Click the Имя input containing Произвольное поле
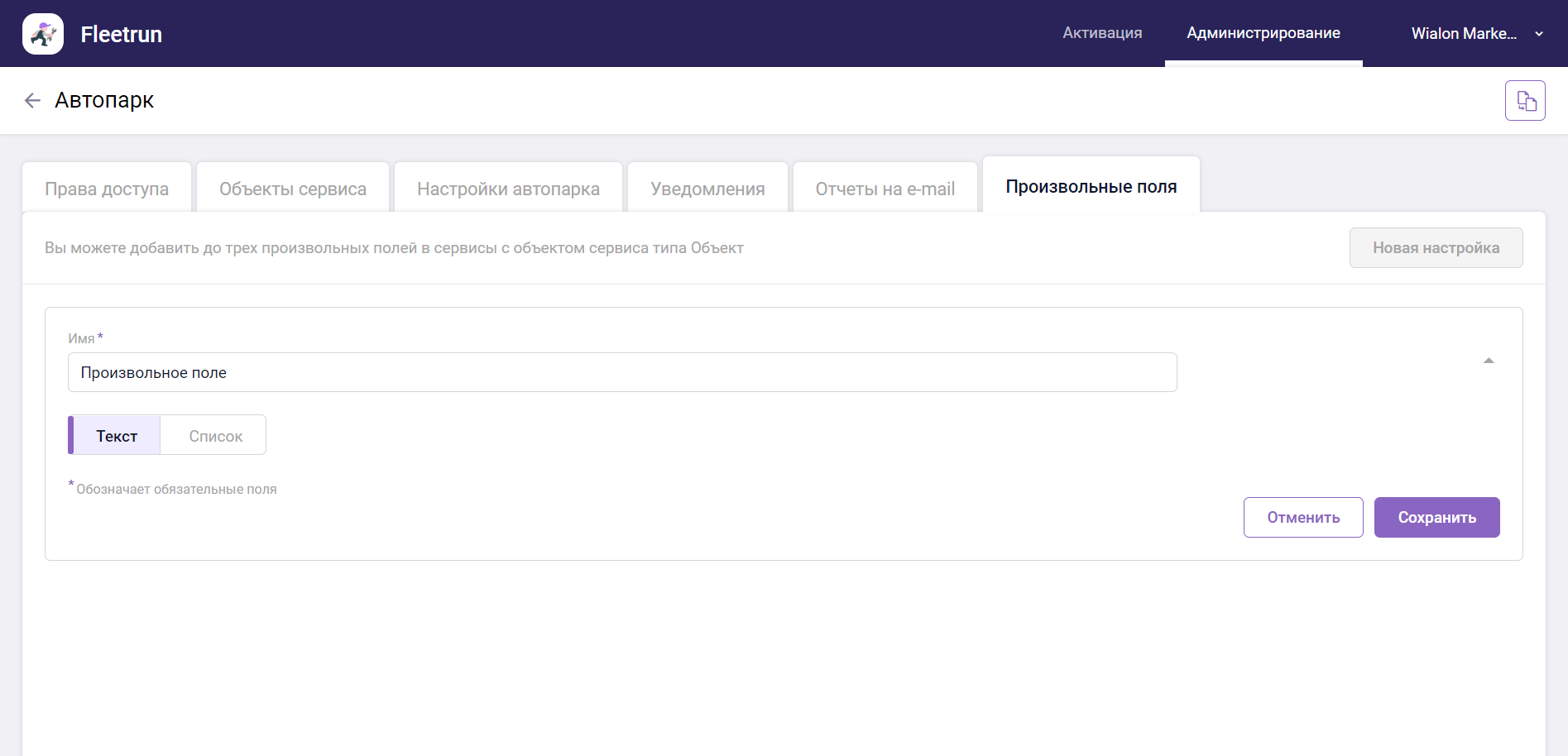Image resolution: width=1568 pixels, height=756 pixels. tap(622, 372)
